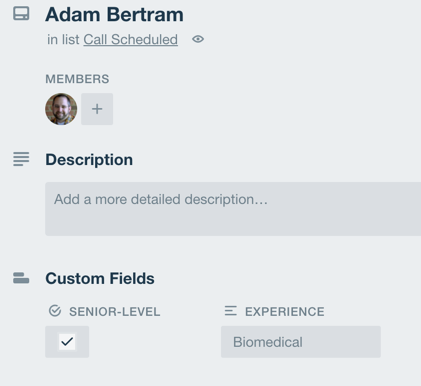Click the Custom Fields heading
The height and width of the screenshot is (386, 421).
pyautogui.click(x=100, y=278)
